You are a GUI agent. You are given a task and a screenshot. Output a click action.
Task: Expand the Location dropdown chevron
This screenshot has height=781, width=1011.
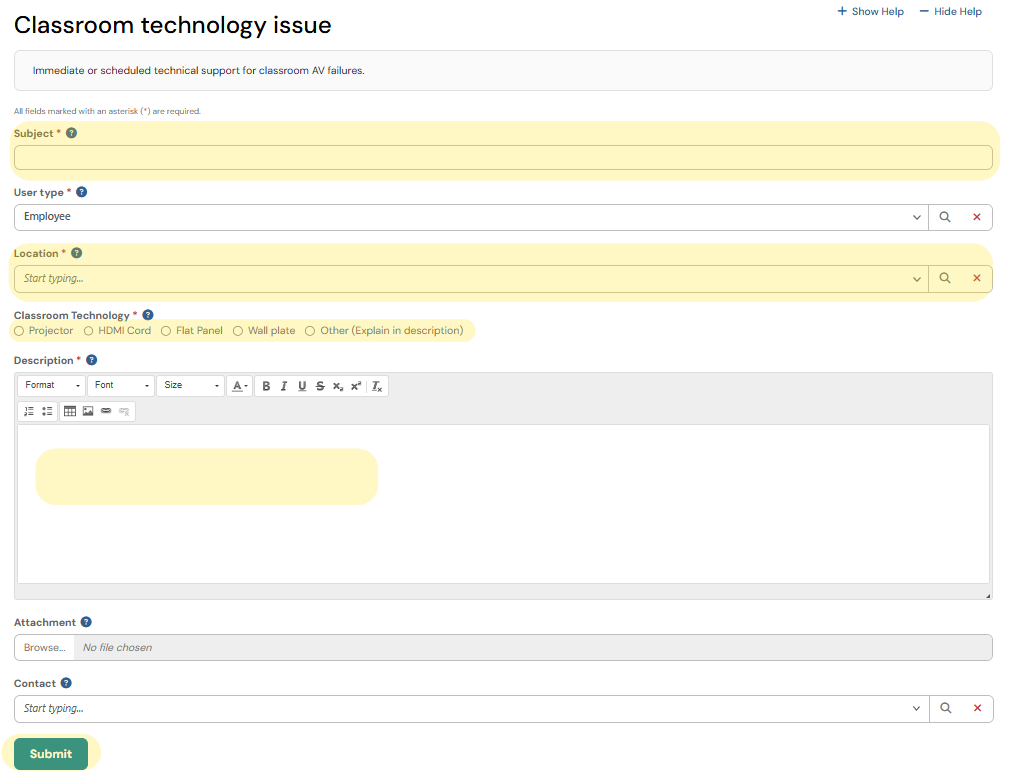click(916, 279)
